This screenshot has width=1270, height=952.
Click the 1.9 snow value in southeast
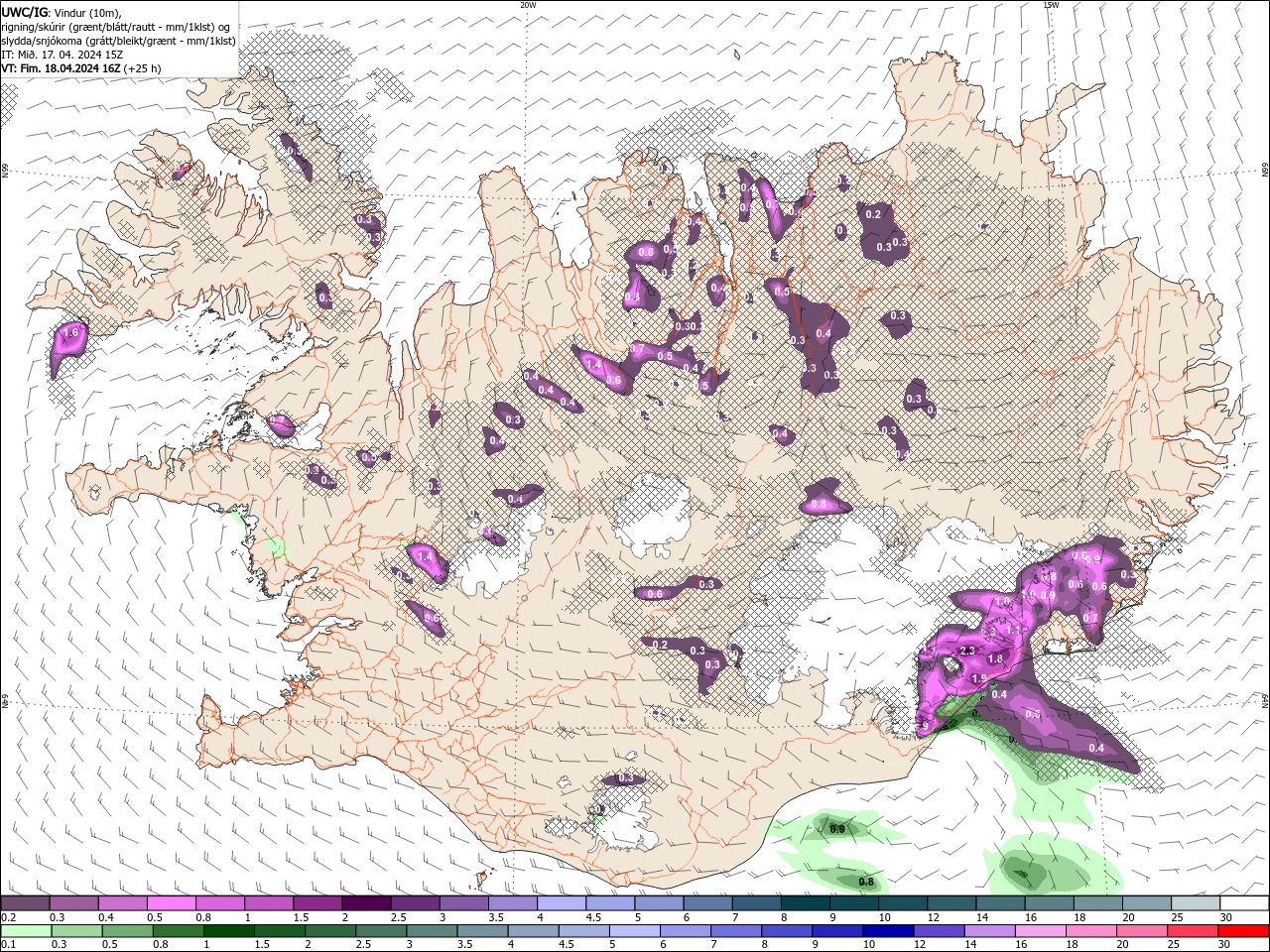click(978, 678)
